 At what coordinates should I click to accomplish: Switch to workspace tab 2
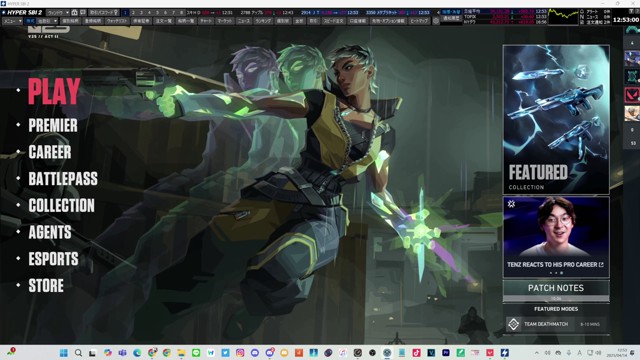(133, 12)
